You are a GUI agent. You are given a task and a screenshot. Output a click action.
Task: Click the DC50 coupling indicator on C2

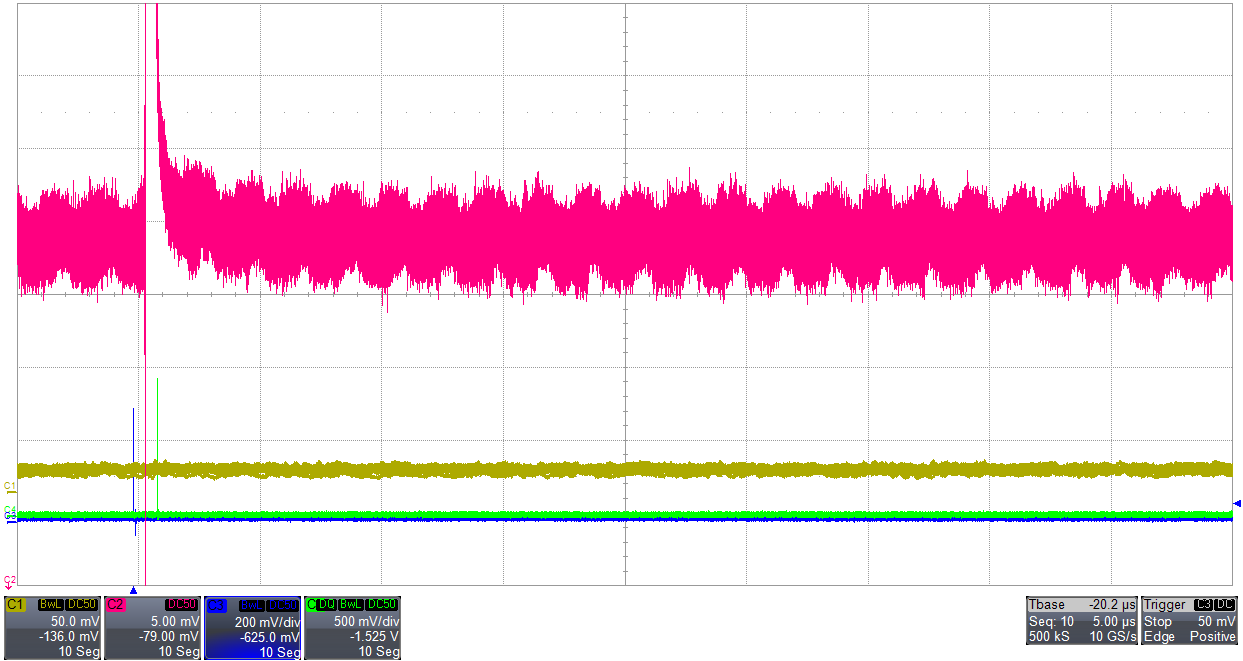click(x=183, y=605)
